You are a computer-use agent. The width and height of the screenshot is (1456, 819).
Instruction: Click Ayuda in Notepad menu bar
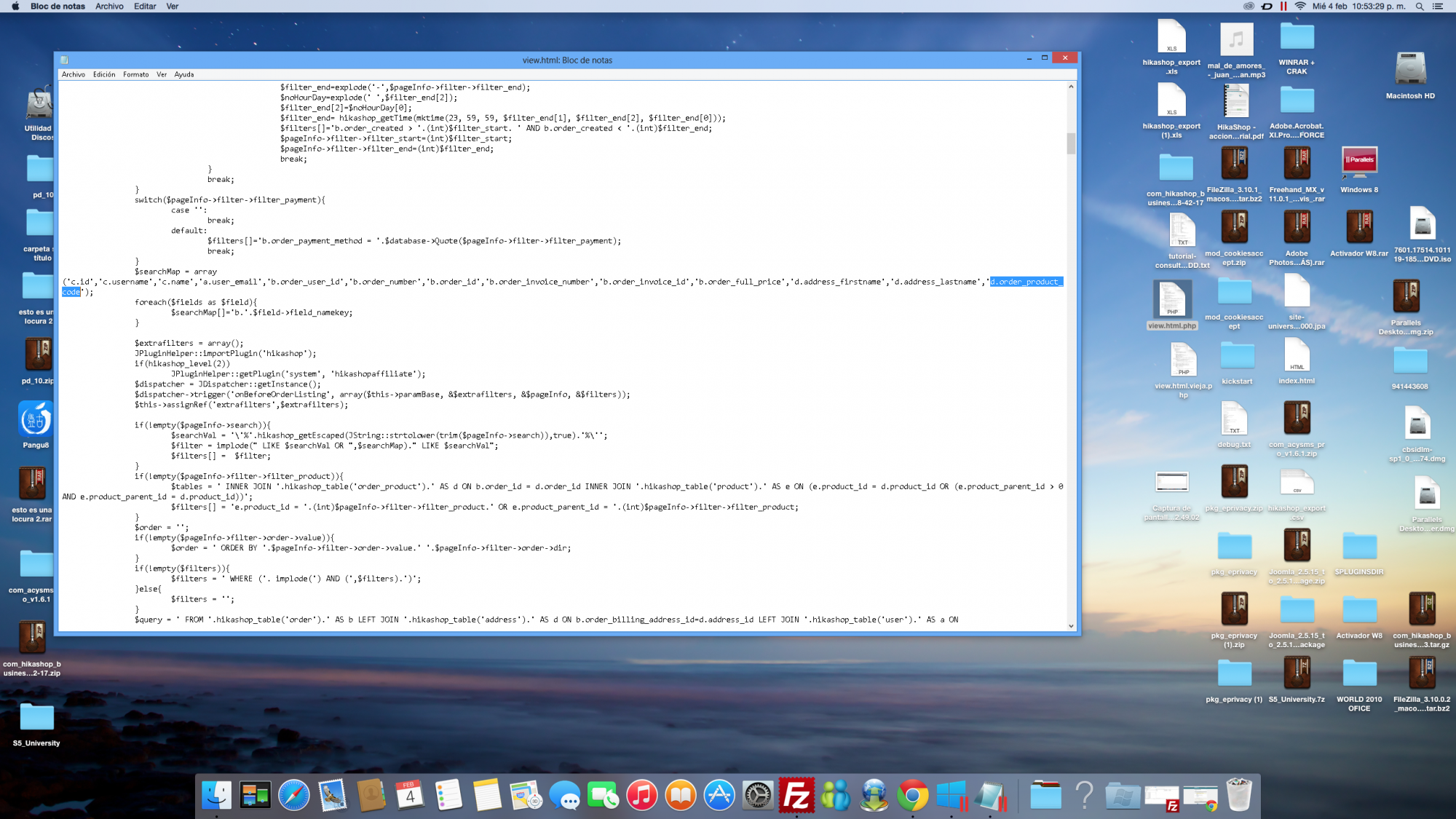[184, 74]
